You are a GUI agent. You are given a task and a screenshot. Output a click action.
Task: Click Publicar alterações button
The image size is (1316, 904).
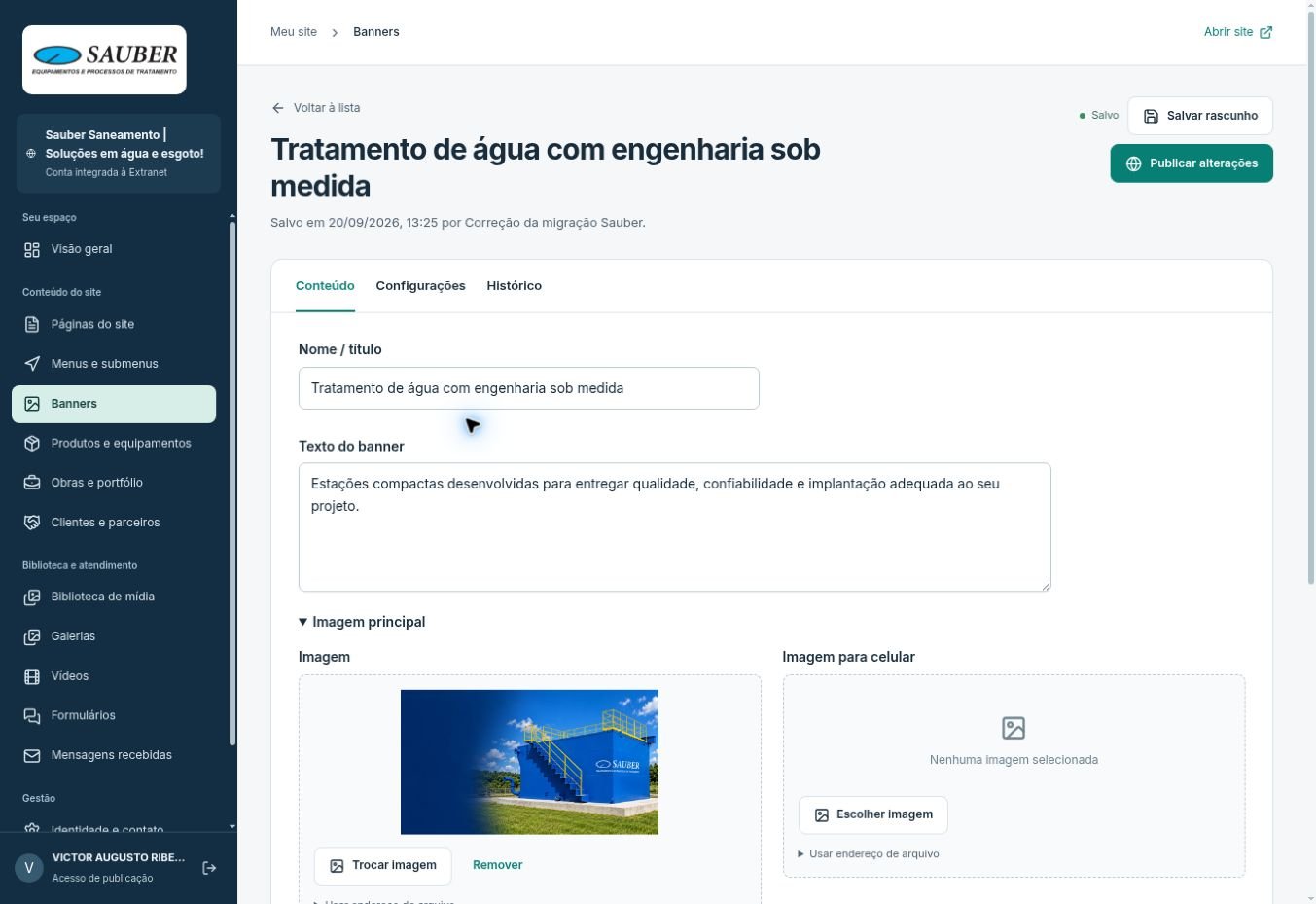coord(1192,163)
